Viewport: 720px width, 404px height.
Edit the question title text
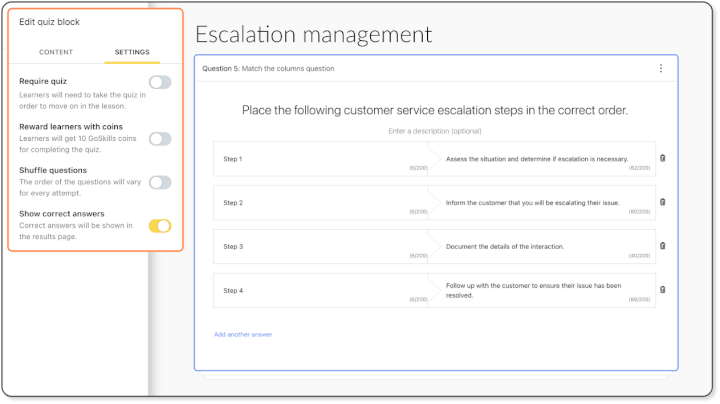pyautogui.click(x=435, y=110)
